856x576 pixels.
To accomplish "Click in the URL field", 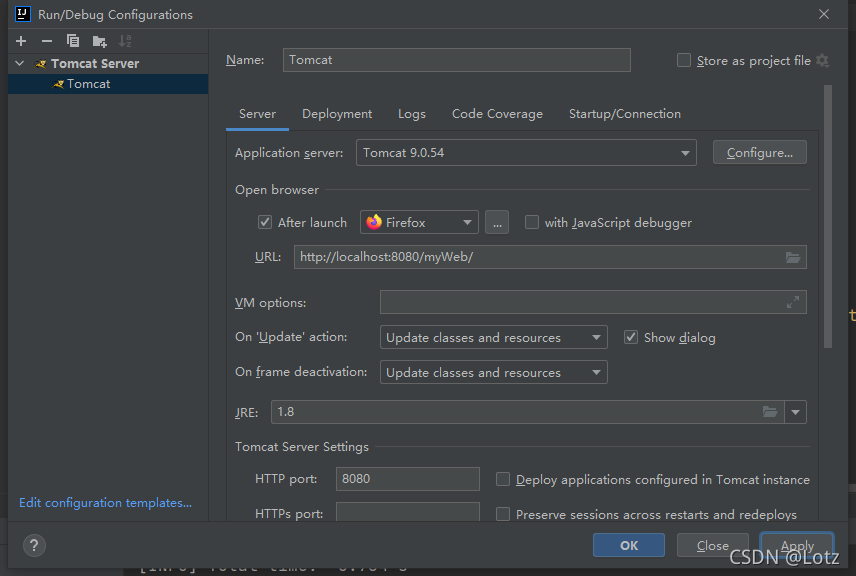I will coord(550,257).
